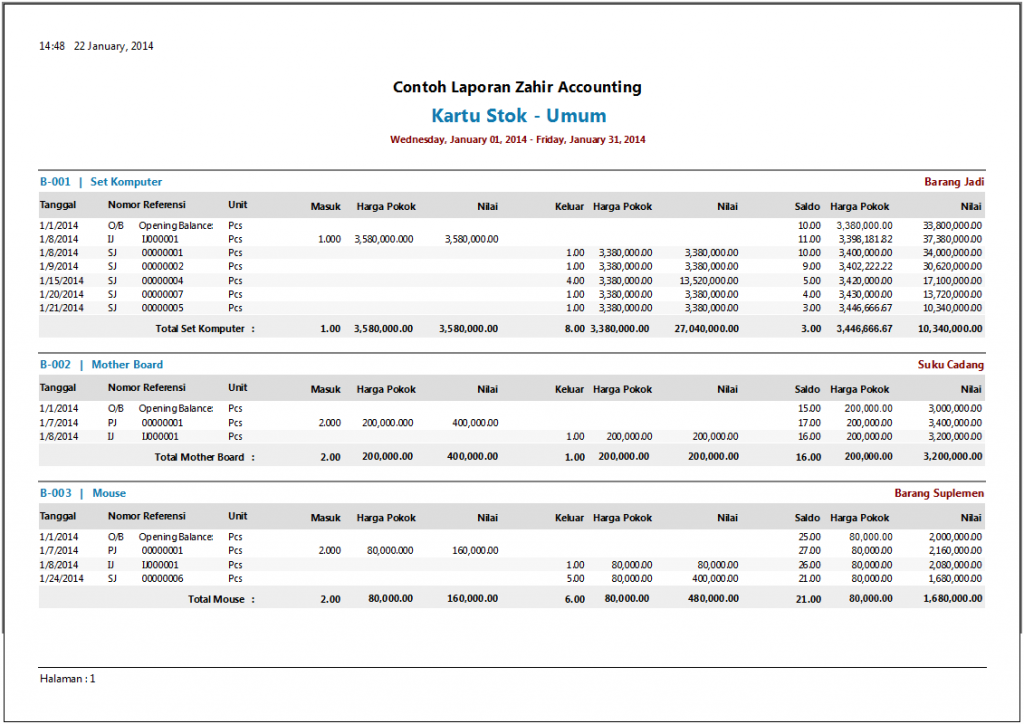
Task: Click the Suku Cadang category label
Action: pos(950,365)
